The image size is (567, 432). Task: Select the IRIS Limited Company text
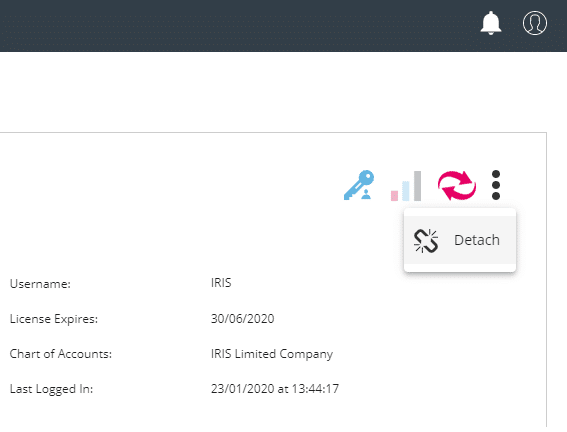pos(272,354)
